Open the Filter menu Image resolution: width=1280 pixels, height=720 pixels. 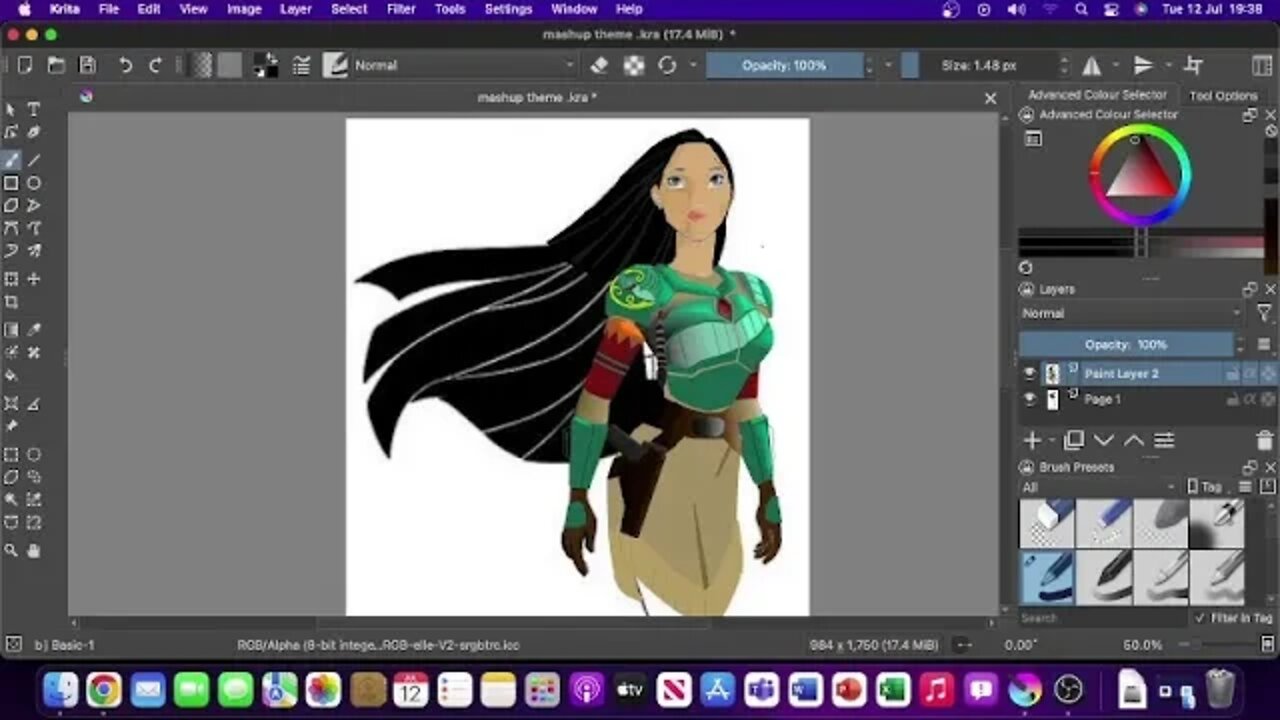coord(401,9)
